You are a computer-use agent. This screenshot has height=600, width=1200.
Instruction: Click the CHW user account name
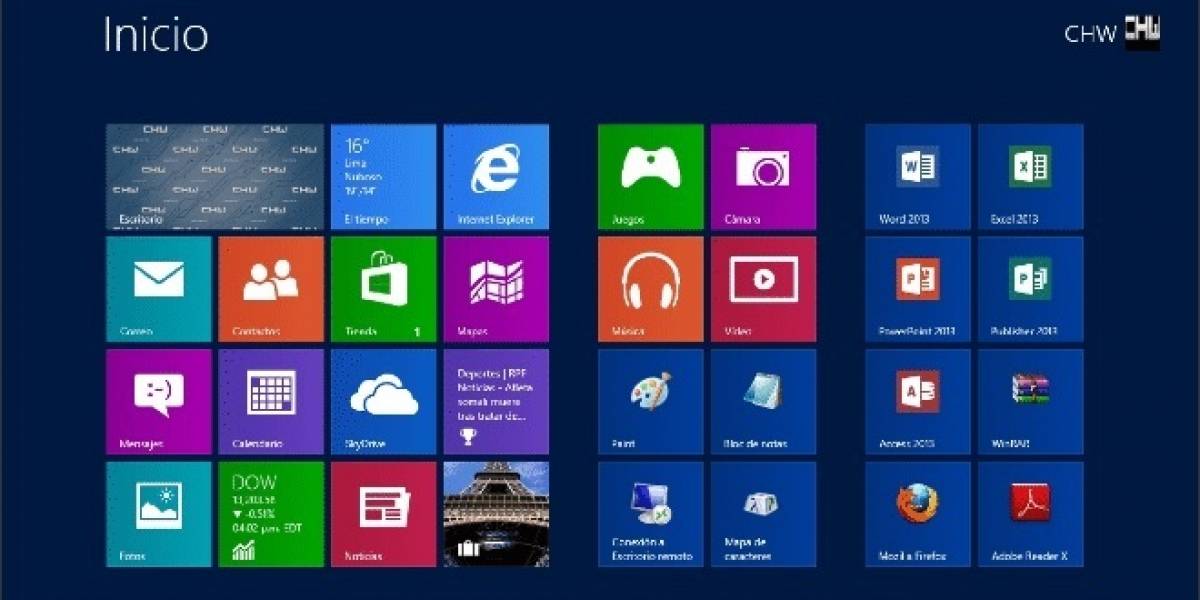tap(1090, 35)
